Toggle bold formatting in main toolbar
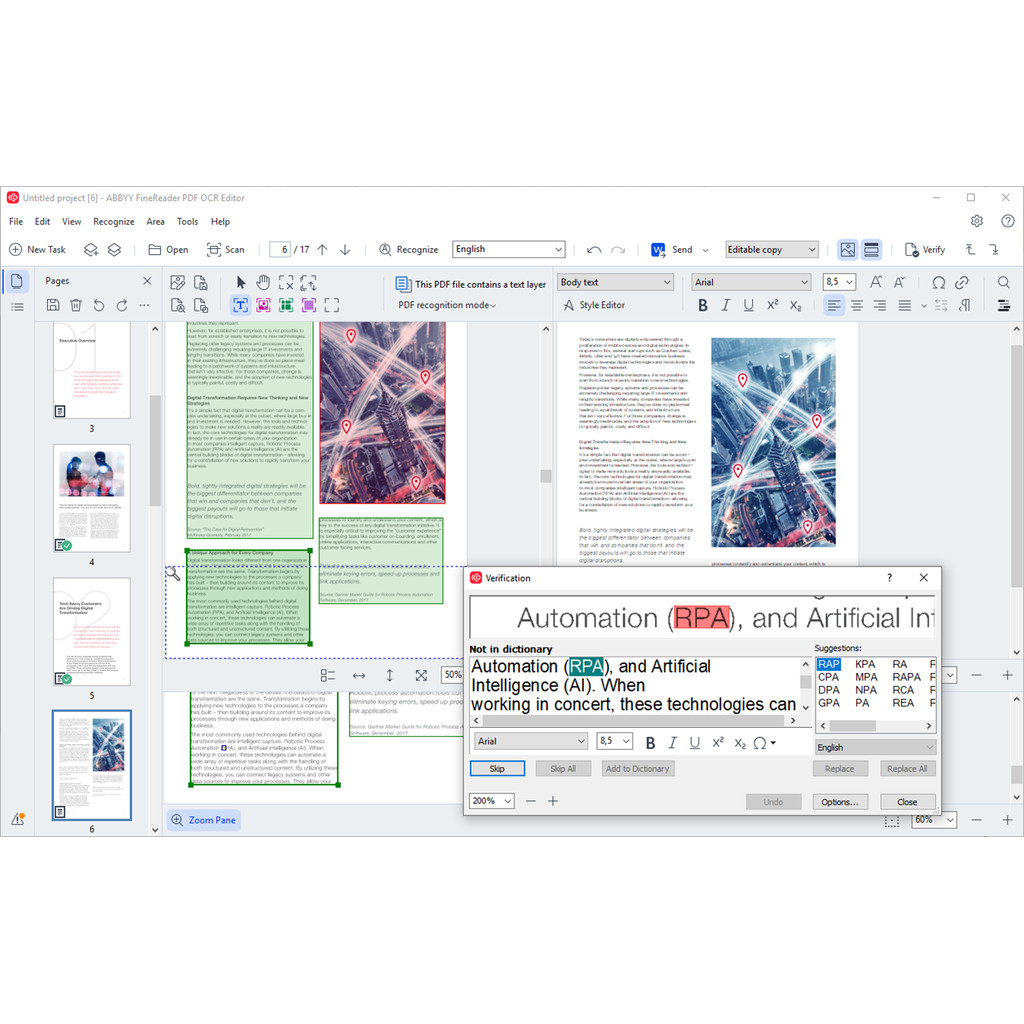 coord(703,305)
